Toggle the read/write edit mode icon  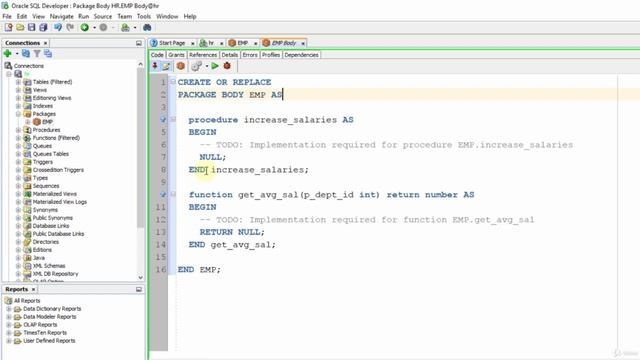point(166,66)
